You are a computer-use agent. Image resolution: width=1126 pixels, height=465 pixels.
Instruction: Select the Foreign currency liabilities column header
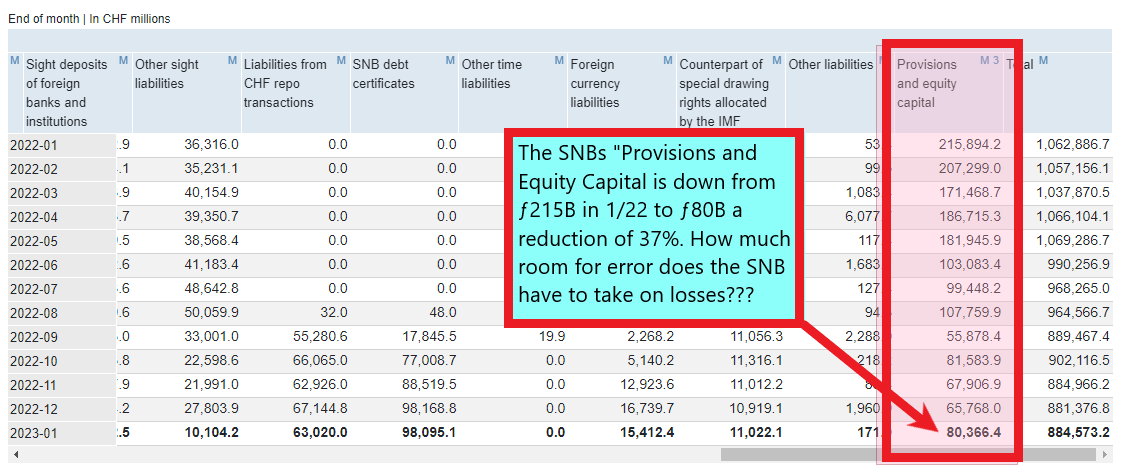point(595,83)
